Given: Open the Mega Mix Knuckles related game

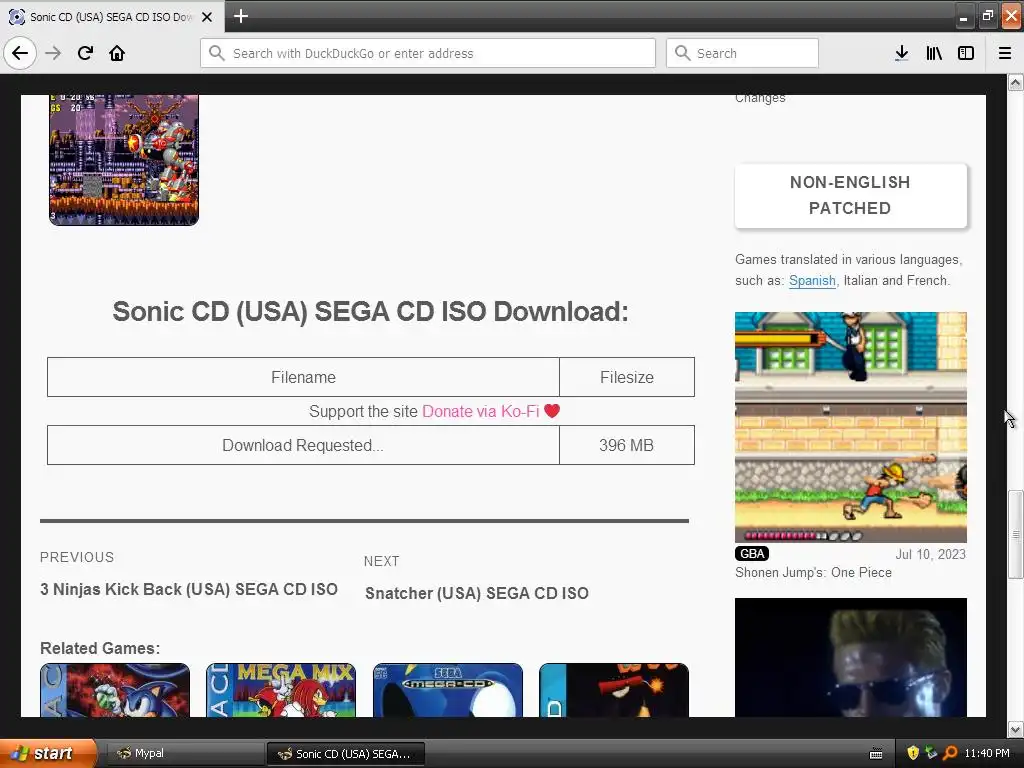Looking at the screenshot, I should click(x=281, y=690).
